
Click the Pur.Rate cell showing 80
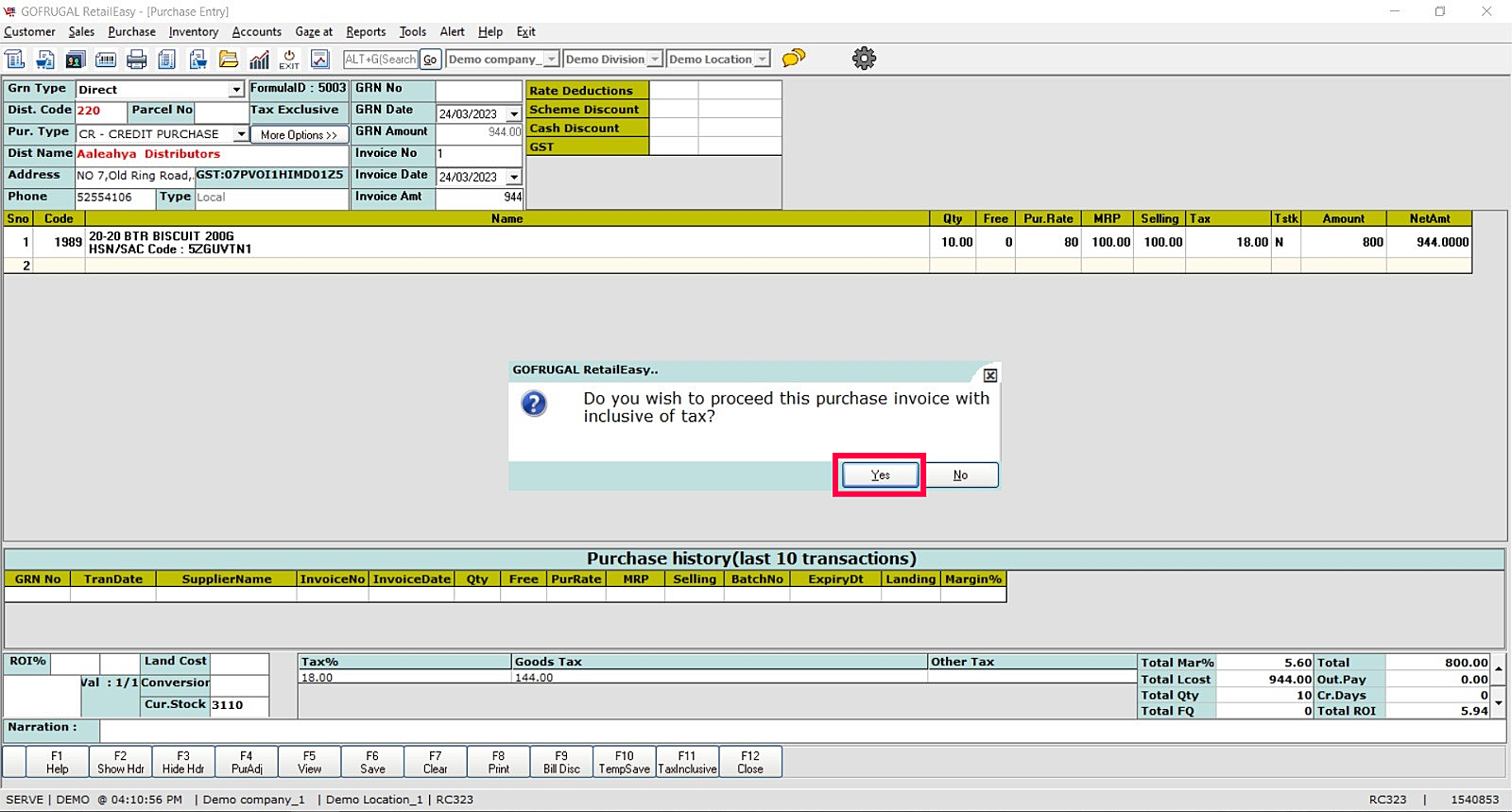[x=1048, y=242]
